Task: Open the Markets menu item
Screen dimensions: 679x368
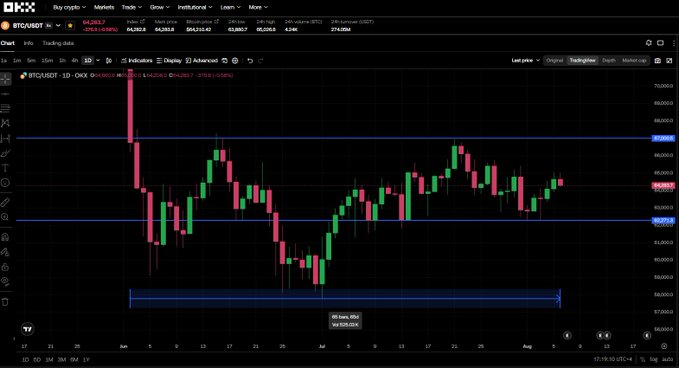Action: click(x=104, y=7)
